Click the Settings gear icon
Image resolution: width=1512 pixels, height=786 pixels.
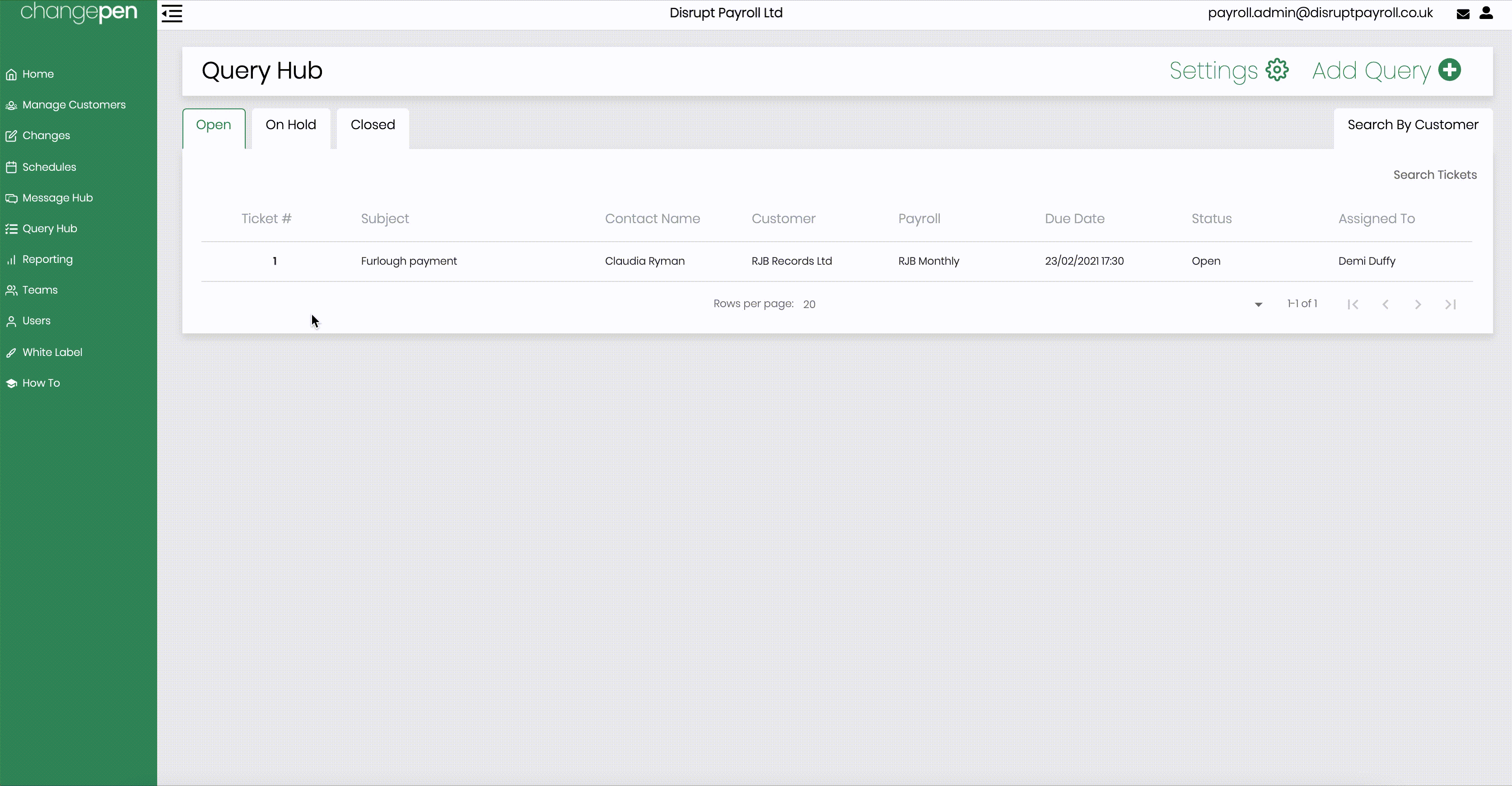tap(1277, 70)
